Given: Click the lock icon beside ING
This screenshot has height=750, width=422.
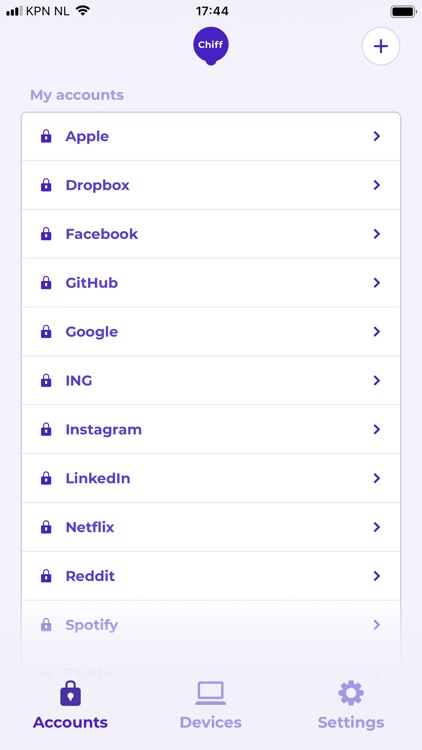Looking at the screenshot, I should [46, 381].
